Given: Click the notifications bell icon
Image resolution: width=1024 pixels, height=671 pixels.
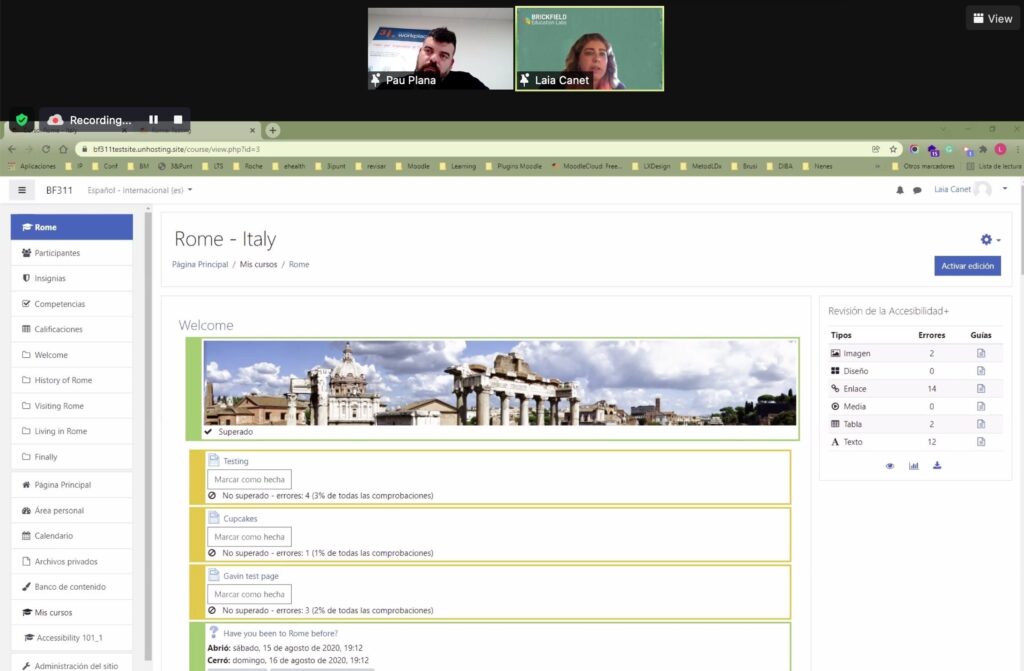Looking at the screenshot, I should tap(899, 190).
